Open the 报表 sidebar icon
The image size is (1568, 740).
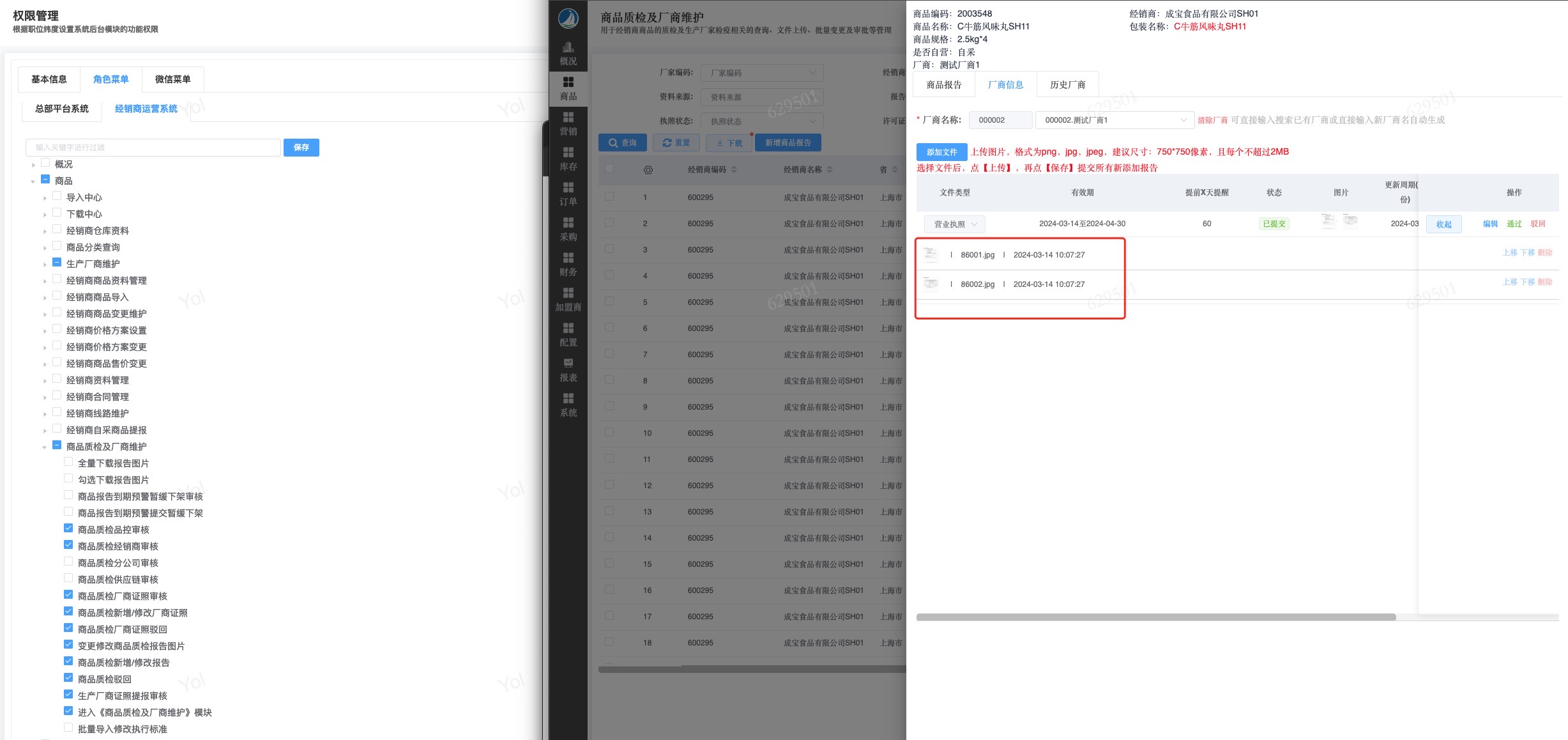(x=568, y=369)
